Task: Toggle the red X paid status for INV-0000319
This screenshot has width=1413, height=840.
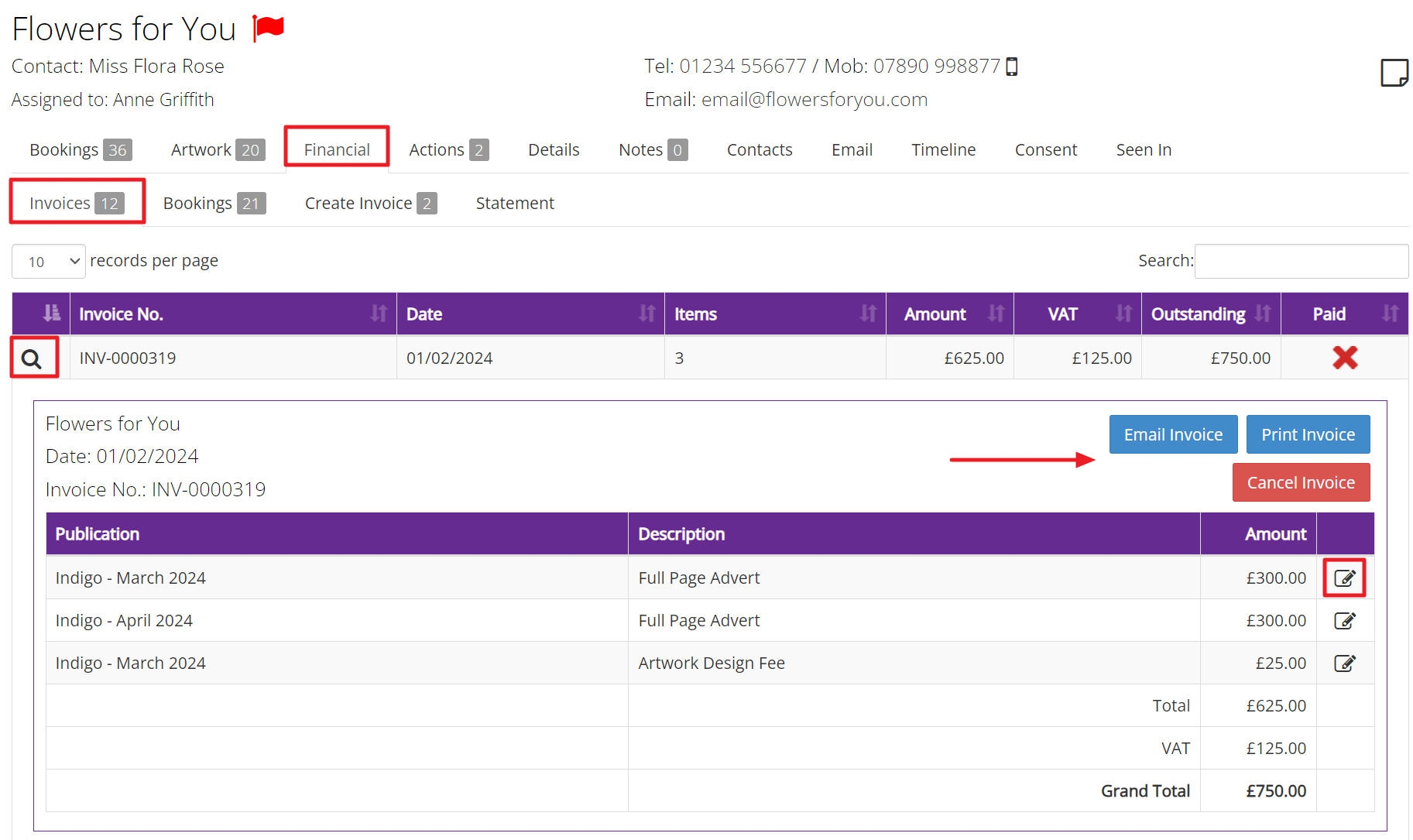Action: 1345,357
